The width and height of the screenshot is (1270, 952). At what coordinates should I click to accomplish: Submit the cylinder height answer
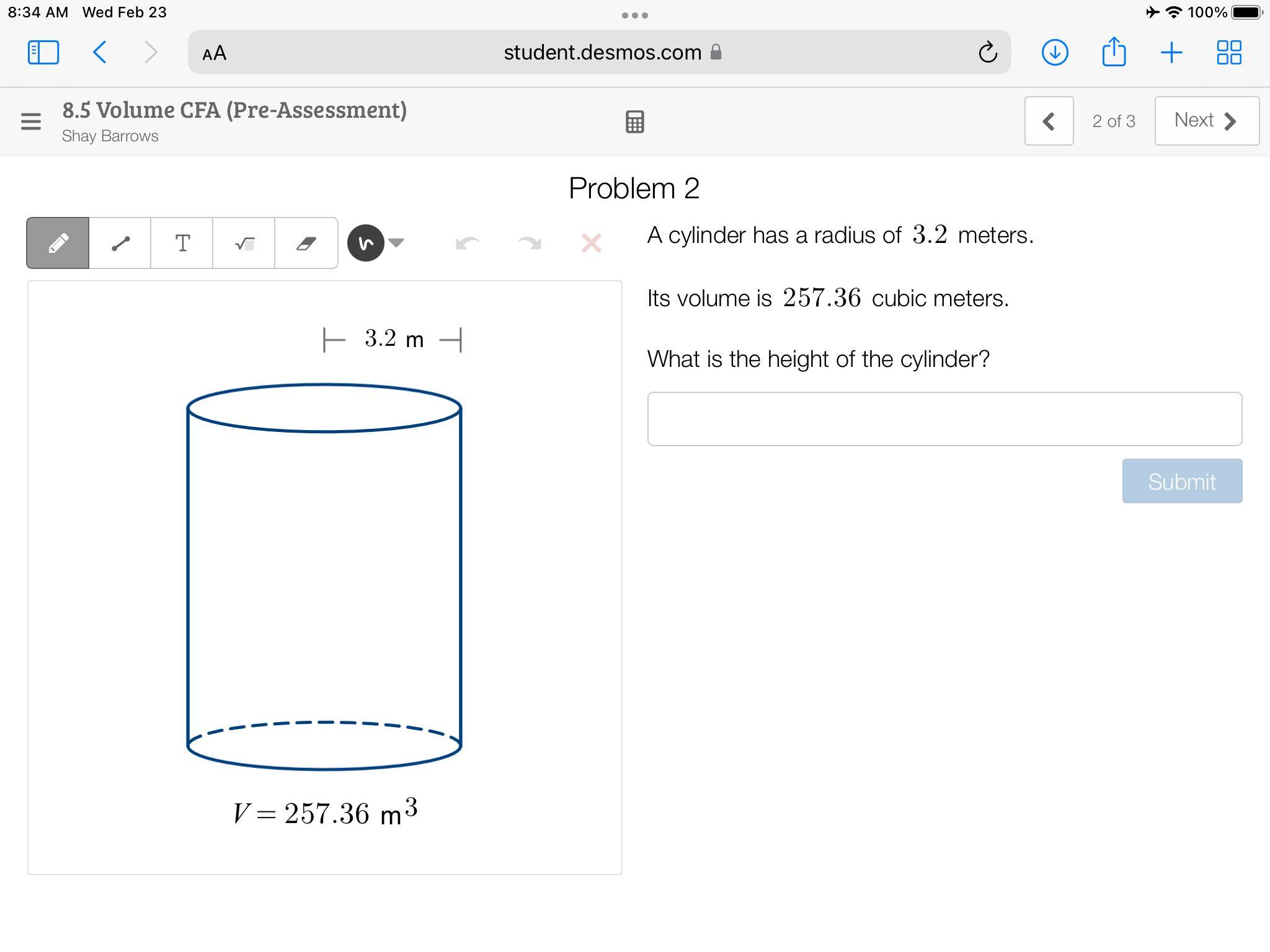1181,481
